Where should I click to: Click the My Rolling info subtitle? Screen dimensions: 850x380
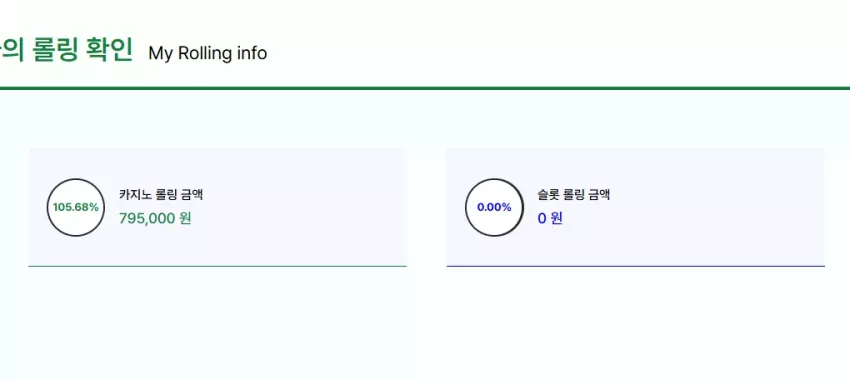208,53
